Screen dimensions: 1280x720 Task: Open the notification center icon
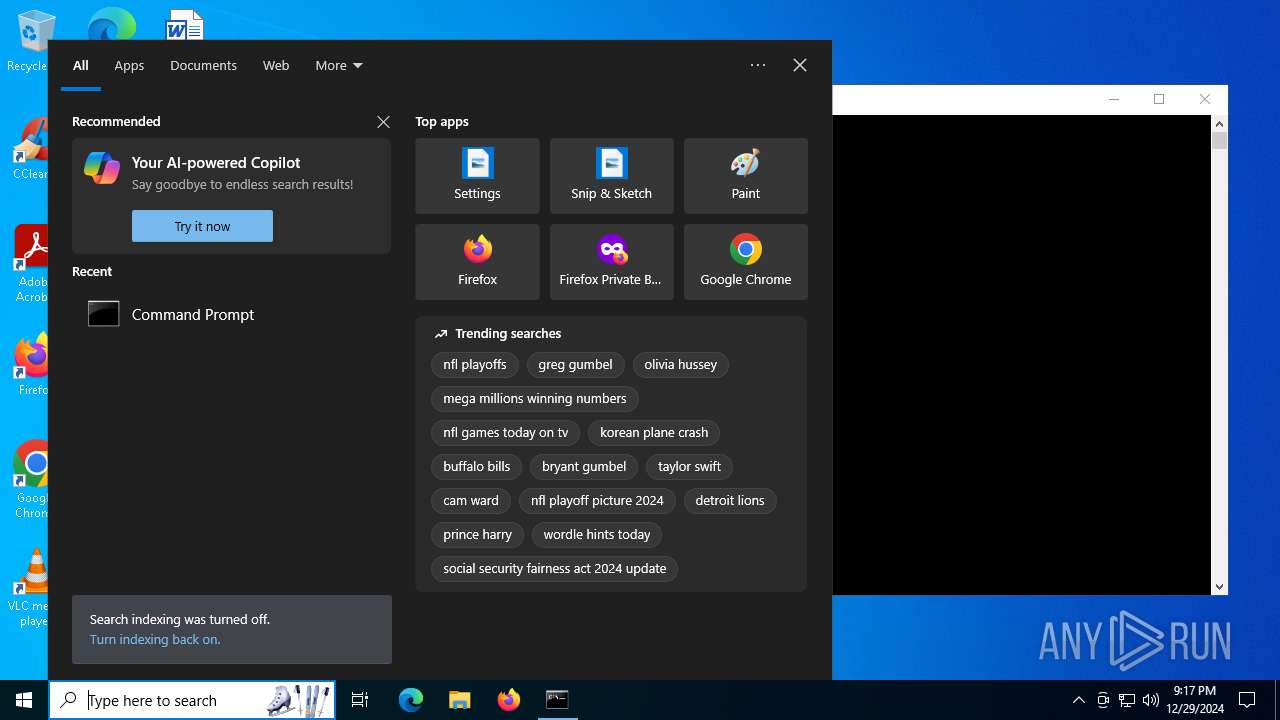click(x=1247, y=700)
